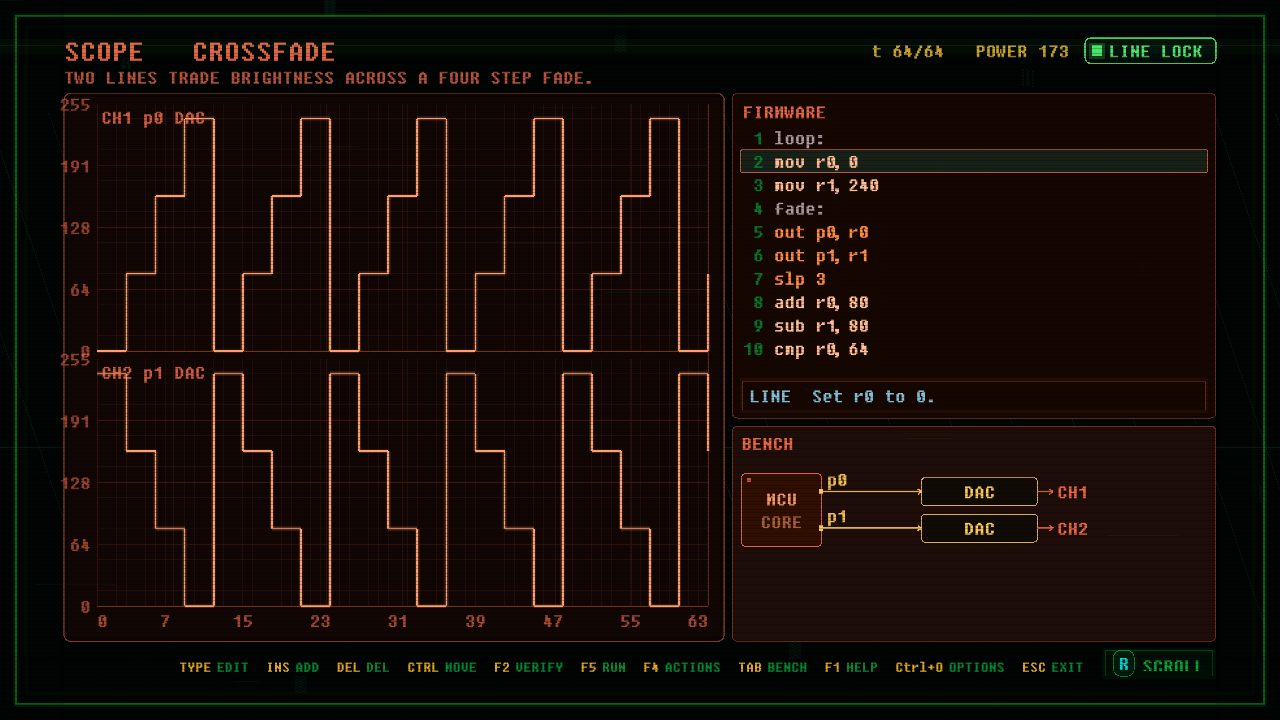The image size is (1280, 720).
Task: Click time axis marker 15
Action: [243, 622]
